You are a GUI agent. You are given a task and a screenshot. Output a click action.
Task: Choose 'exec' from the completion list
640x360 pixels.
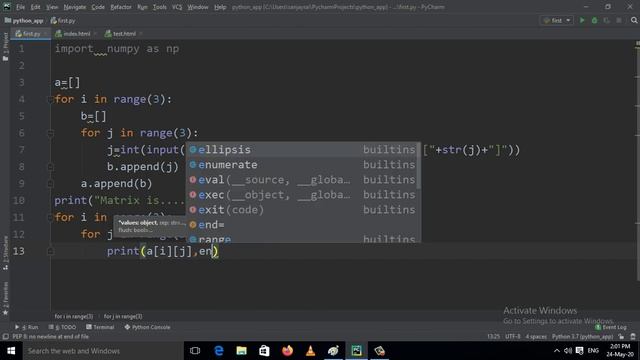[x=303, y=195]
